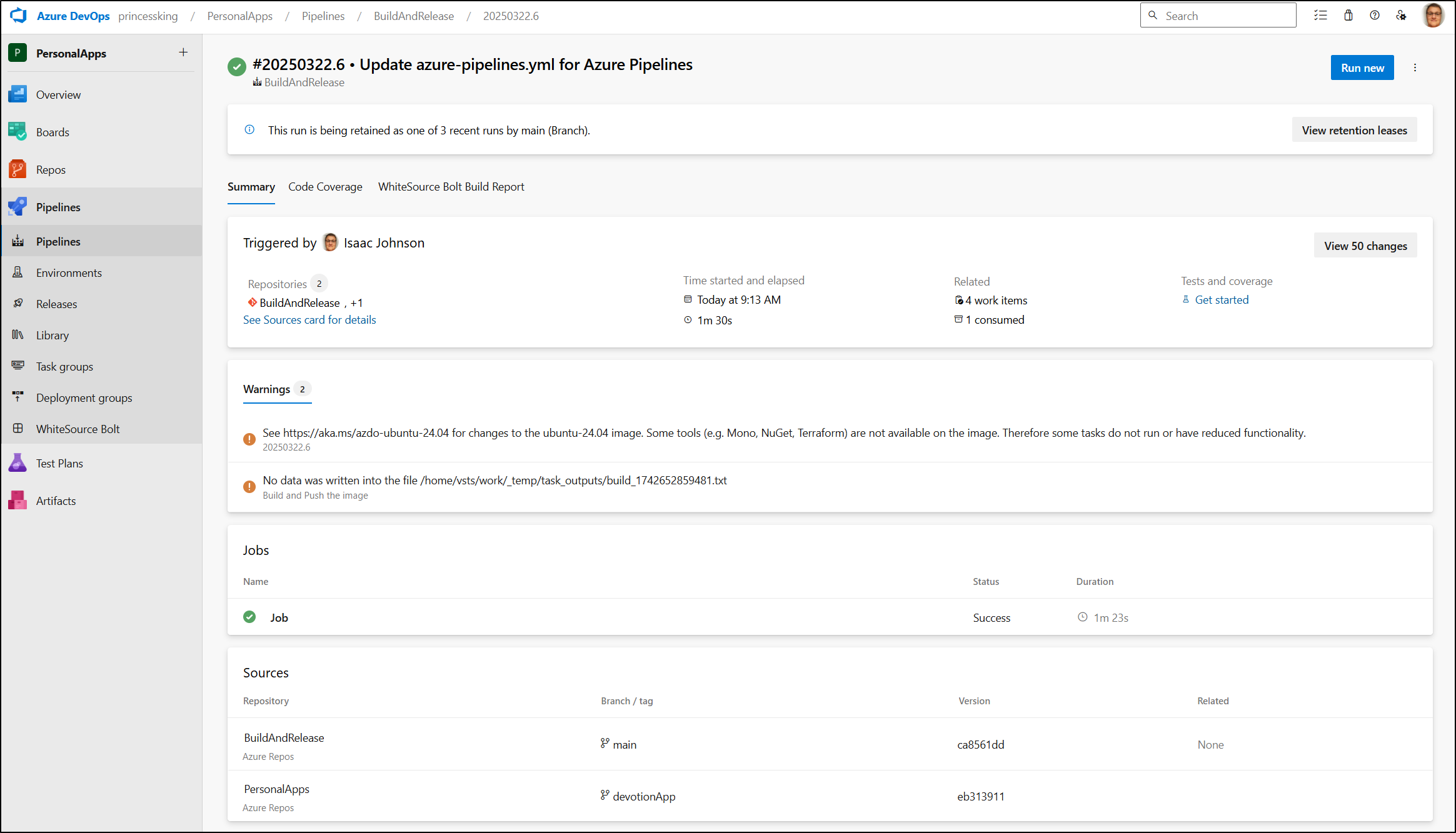Open the 4 work items link
Viewport: 1456px width, 833px height.
[996, 300]
